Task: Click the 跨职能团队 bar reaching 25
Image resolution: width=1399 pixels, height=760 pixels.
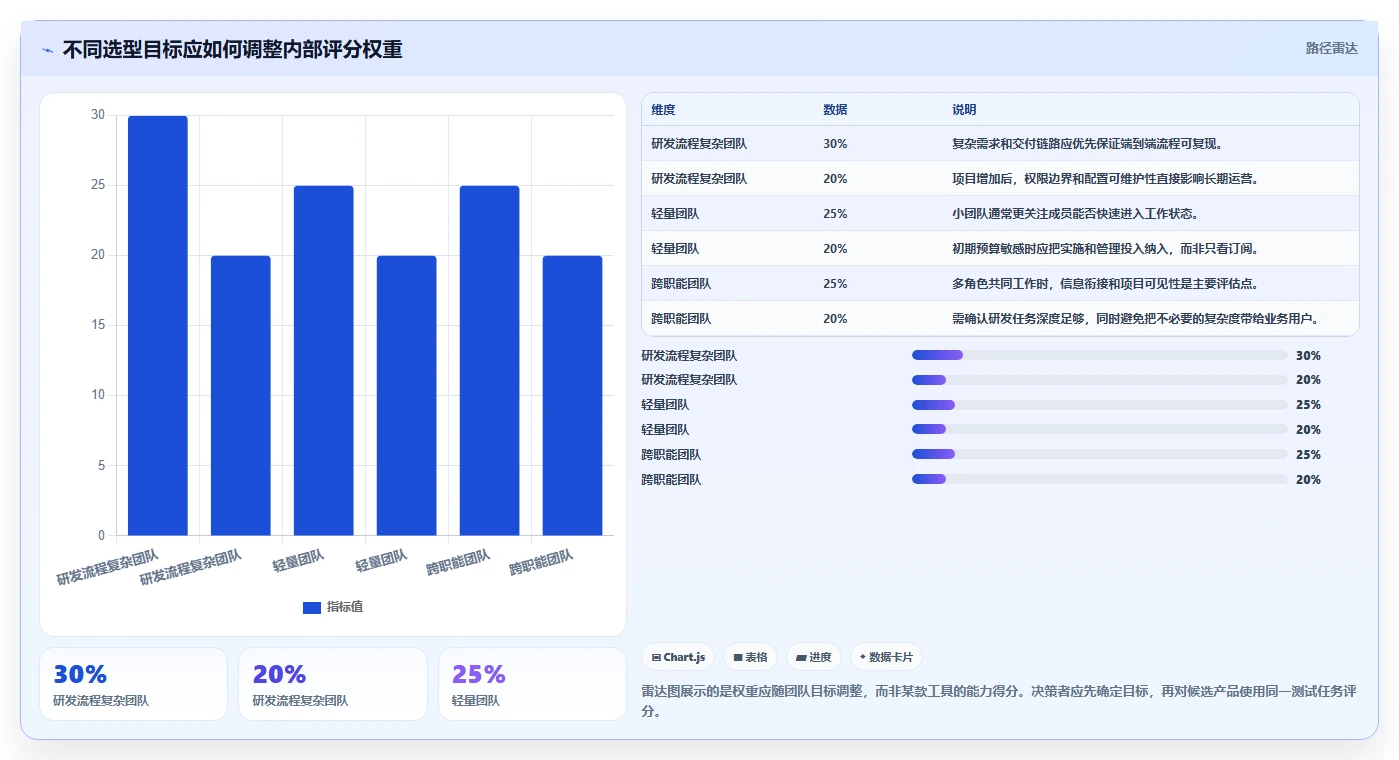Action: pyautogui.click(x=490, y=360)
